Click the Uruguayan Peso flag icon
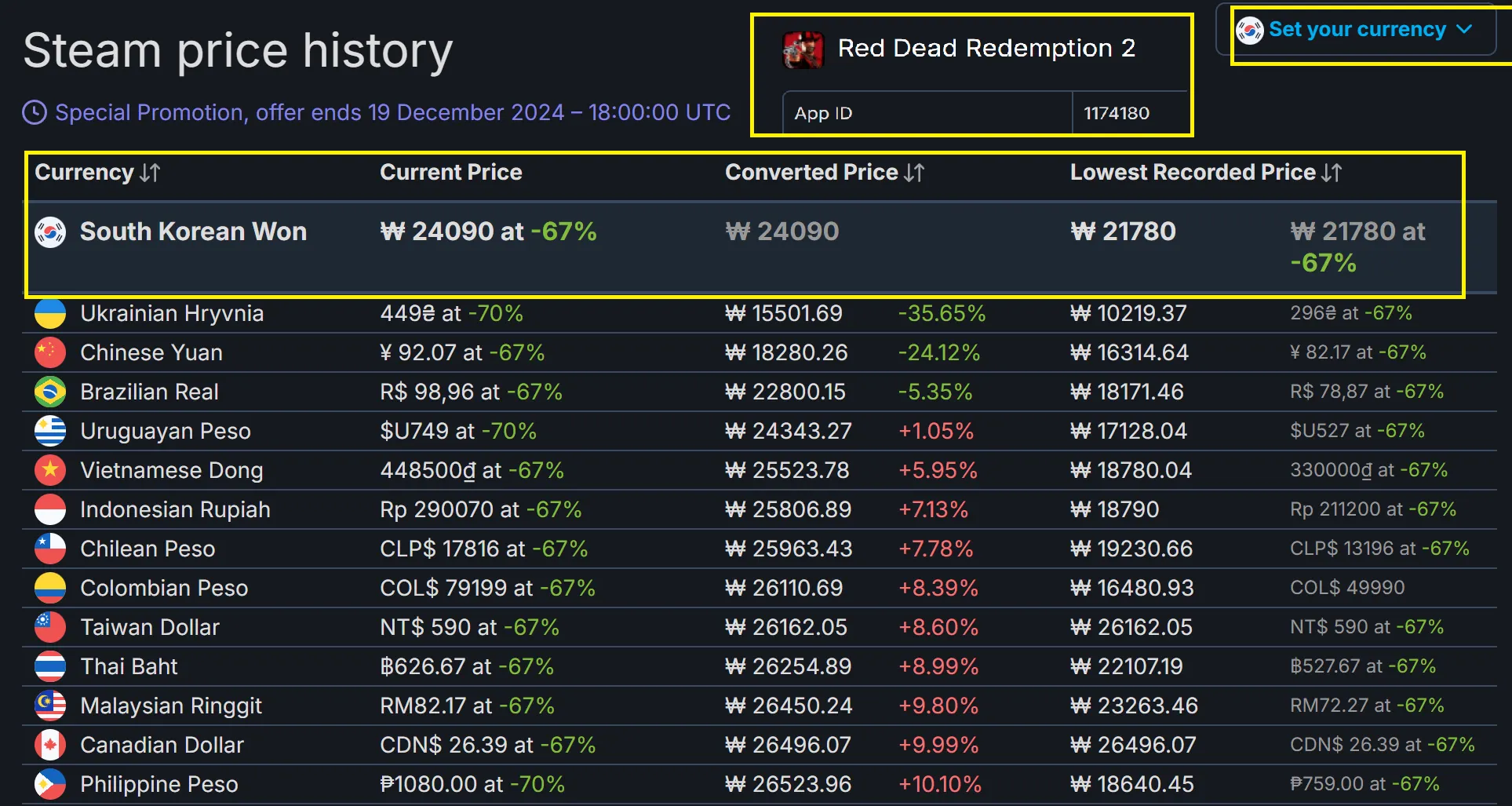The image size is (1512, 806). click(50, 431)
